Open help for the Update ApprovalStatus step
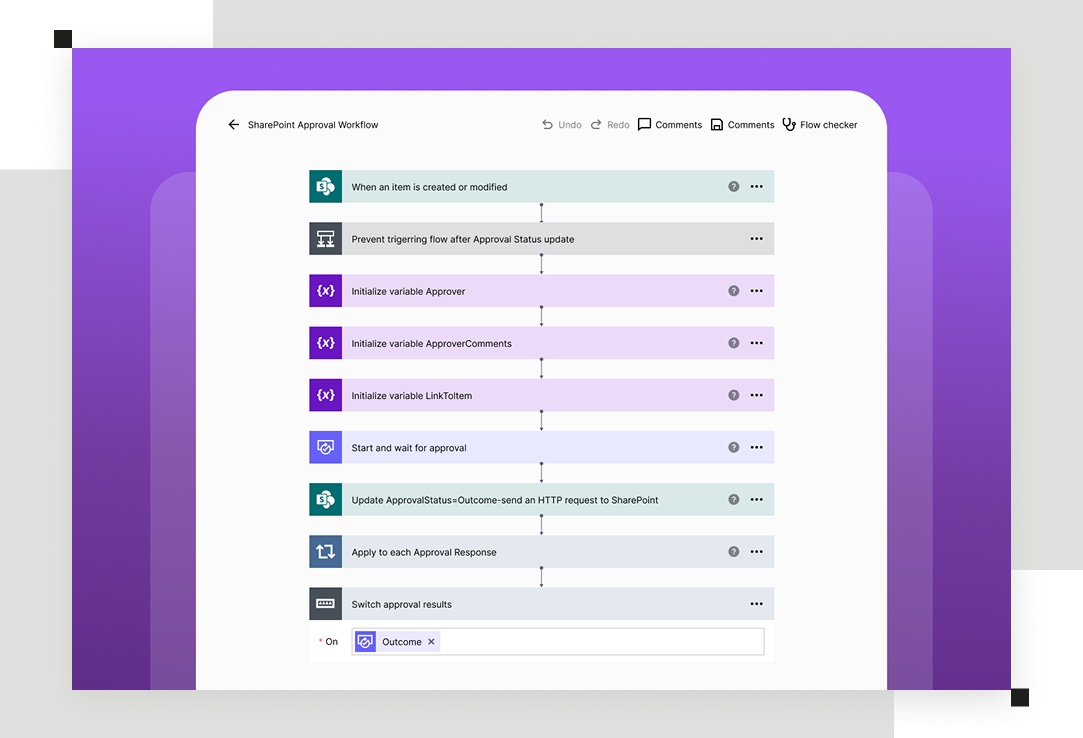Screen dimensions: 1083x738 click(733, 499)
